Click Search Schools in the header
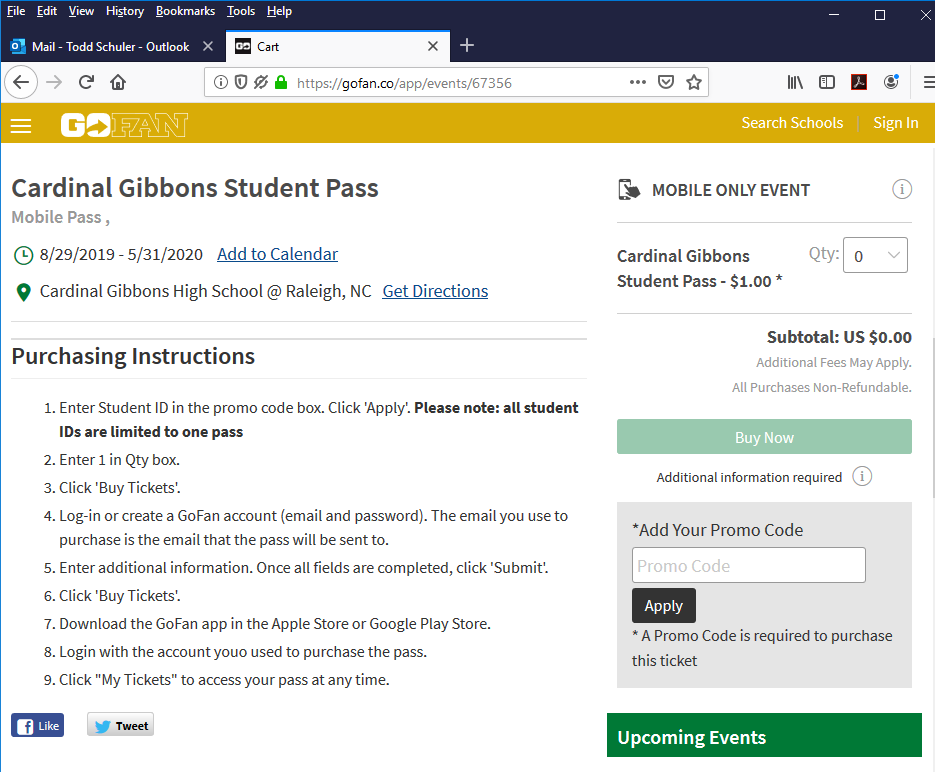The height and width of the screenshot is (772, 935). tap(792, 123)
